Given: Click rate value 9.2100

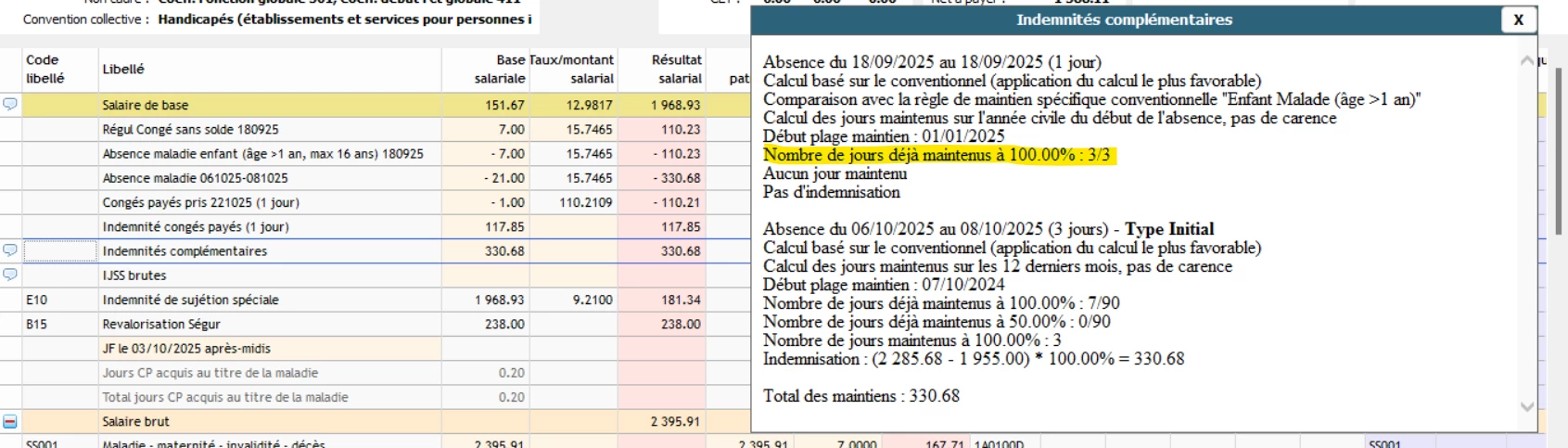Looking at the screenshot, I should point(593,300).
